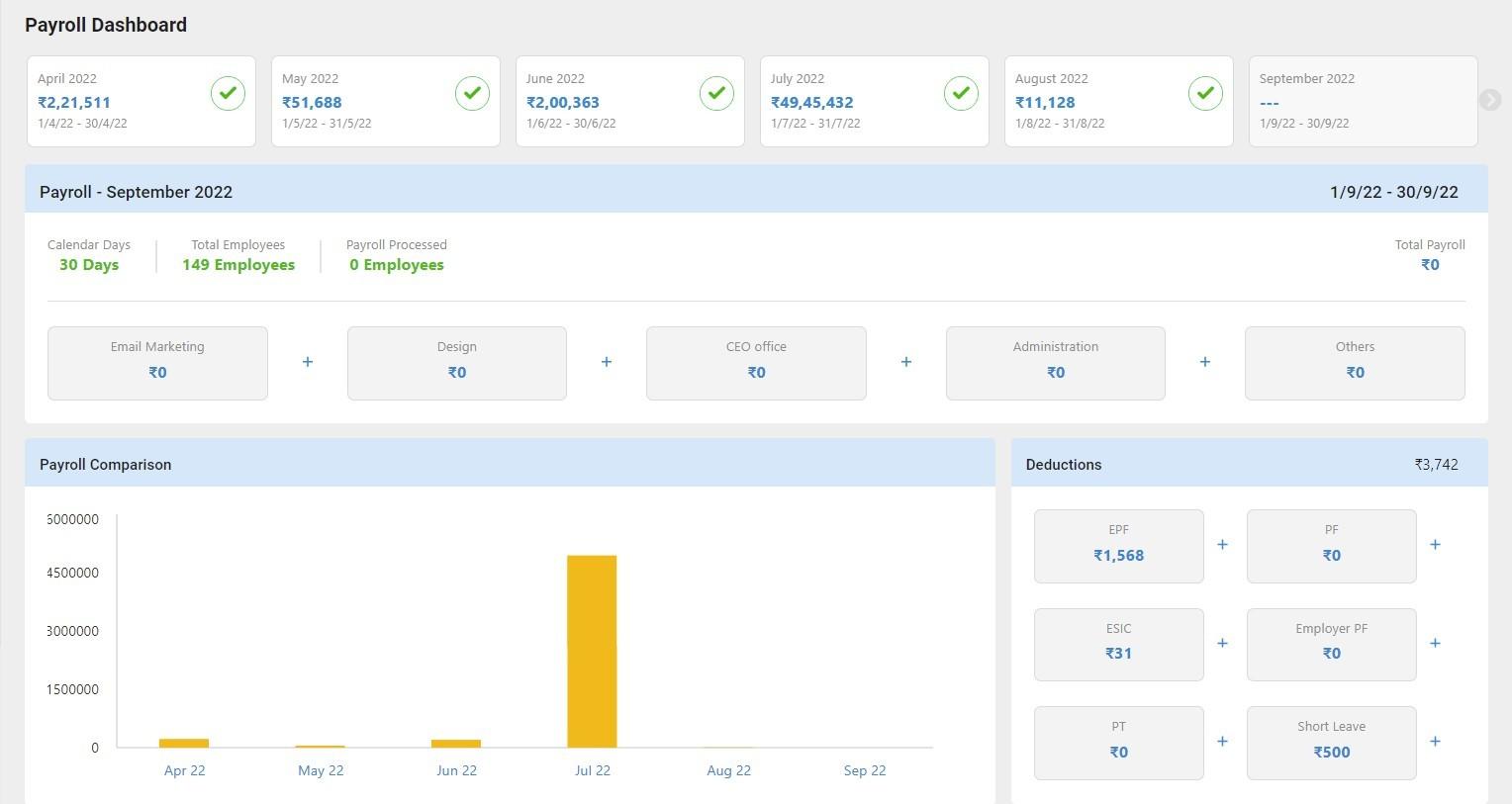This screenshot has width=1512, height=804.
Task: Click the Jun 22 bar in the chart
Action: pos(456,744)
